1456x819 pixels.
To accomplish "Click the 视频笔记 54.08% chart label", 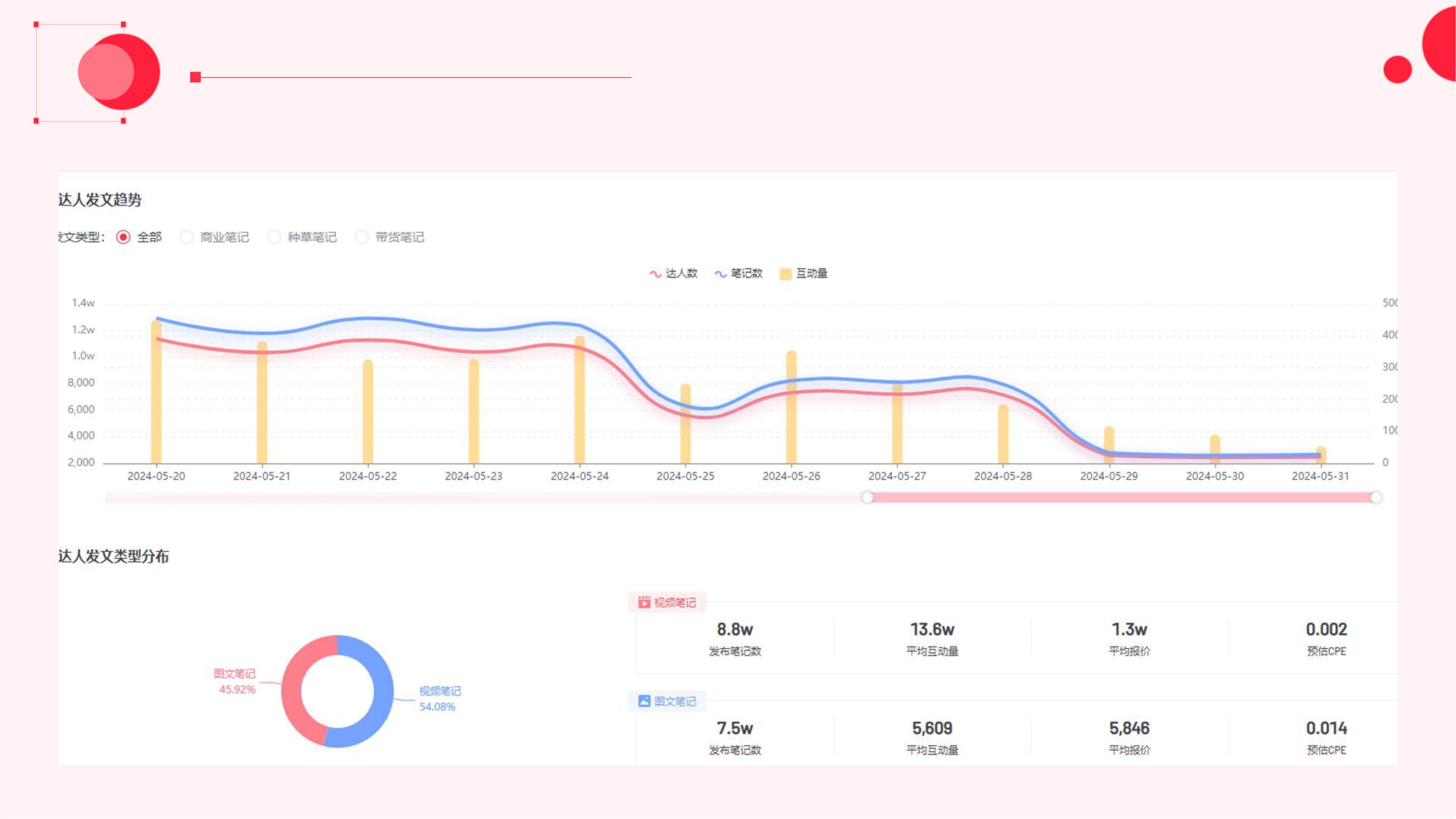I will point(439,699).
